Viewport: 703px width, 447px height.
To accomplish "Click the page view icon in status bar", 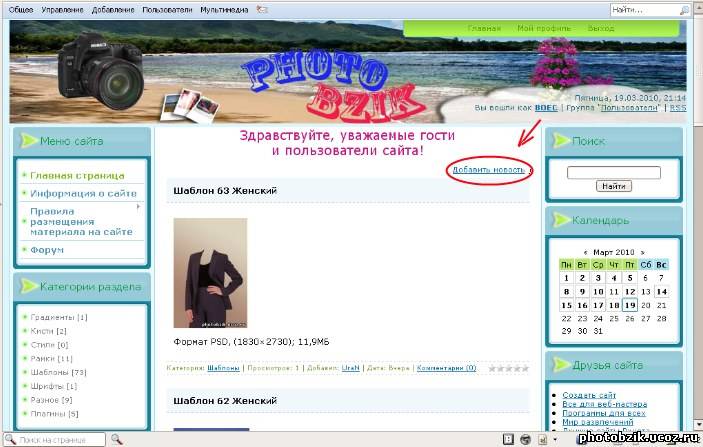I will [542, 440].
